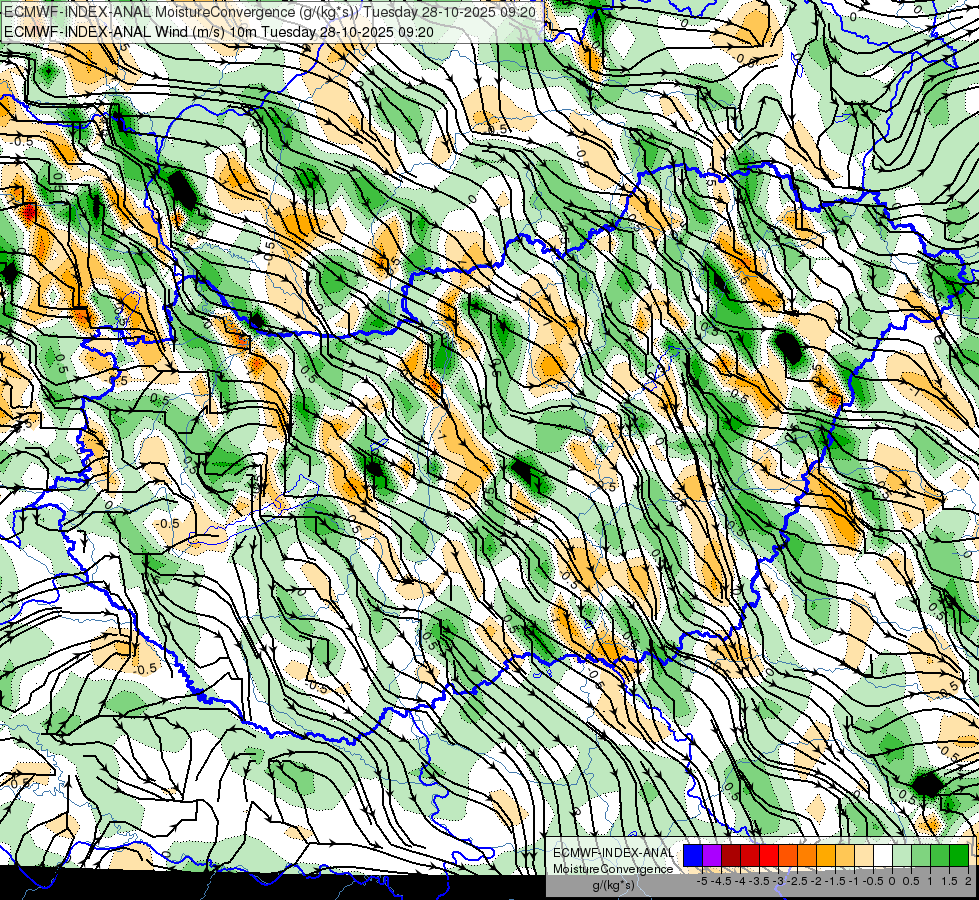Click the '-2.5' legend tick label
The height and width of the screenshot is (900, 979).
click(x=795, y=881)
